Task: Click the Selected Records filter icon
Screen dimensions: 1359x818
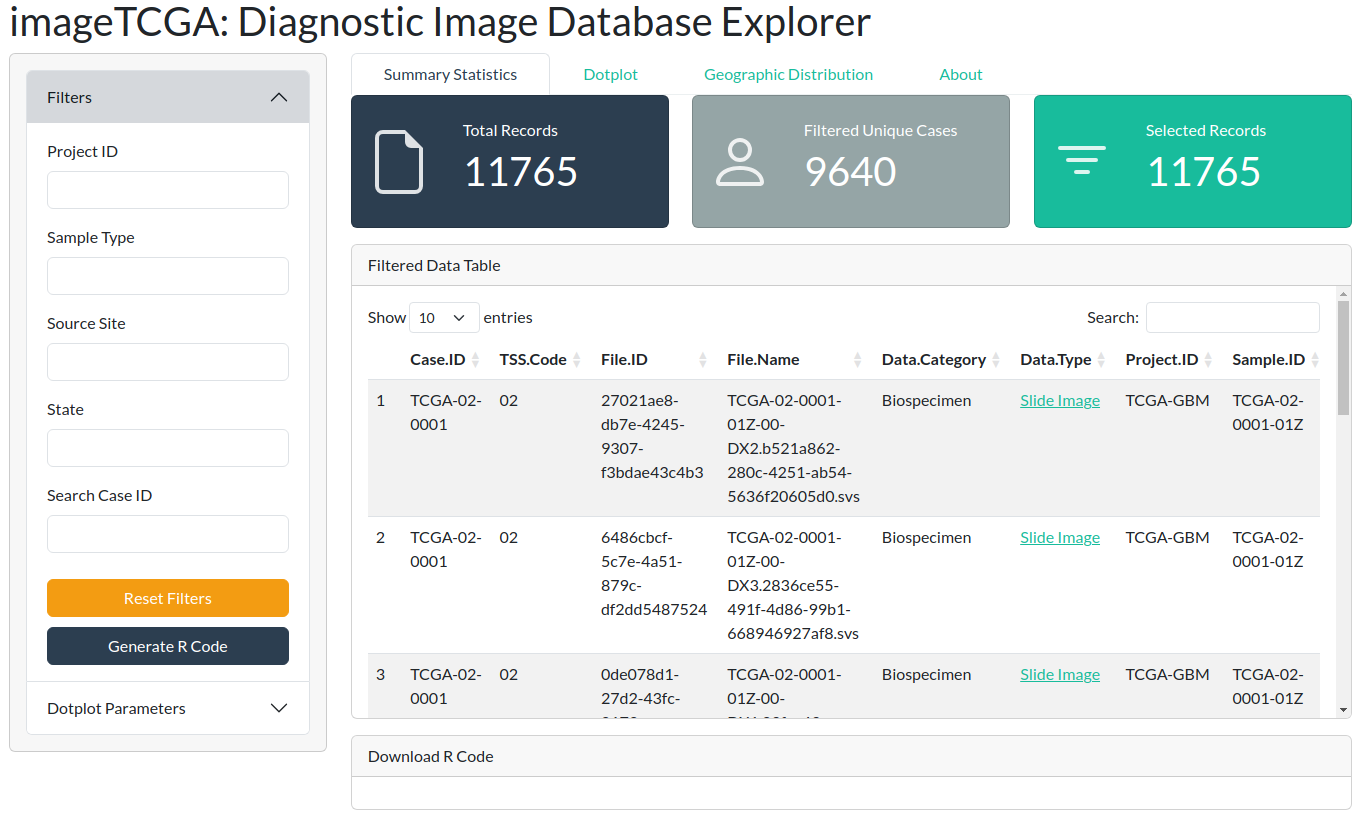Action: [1081, 161]
